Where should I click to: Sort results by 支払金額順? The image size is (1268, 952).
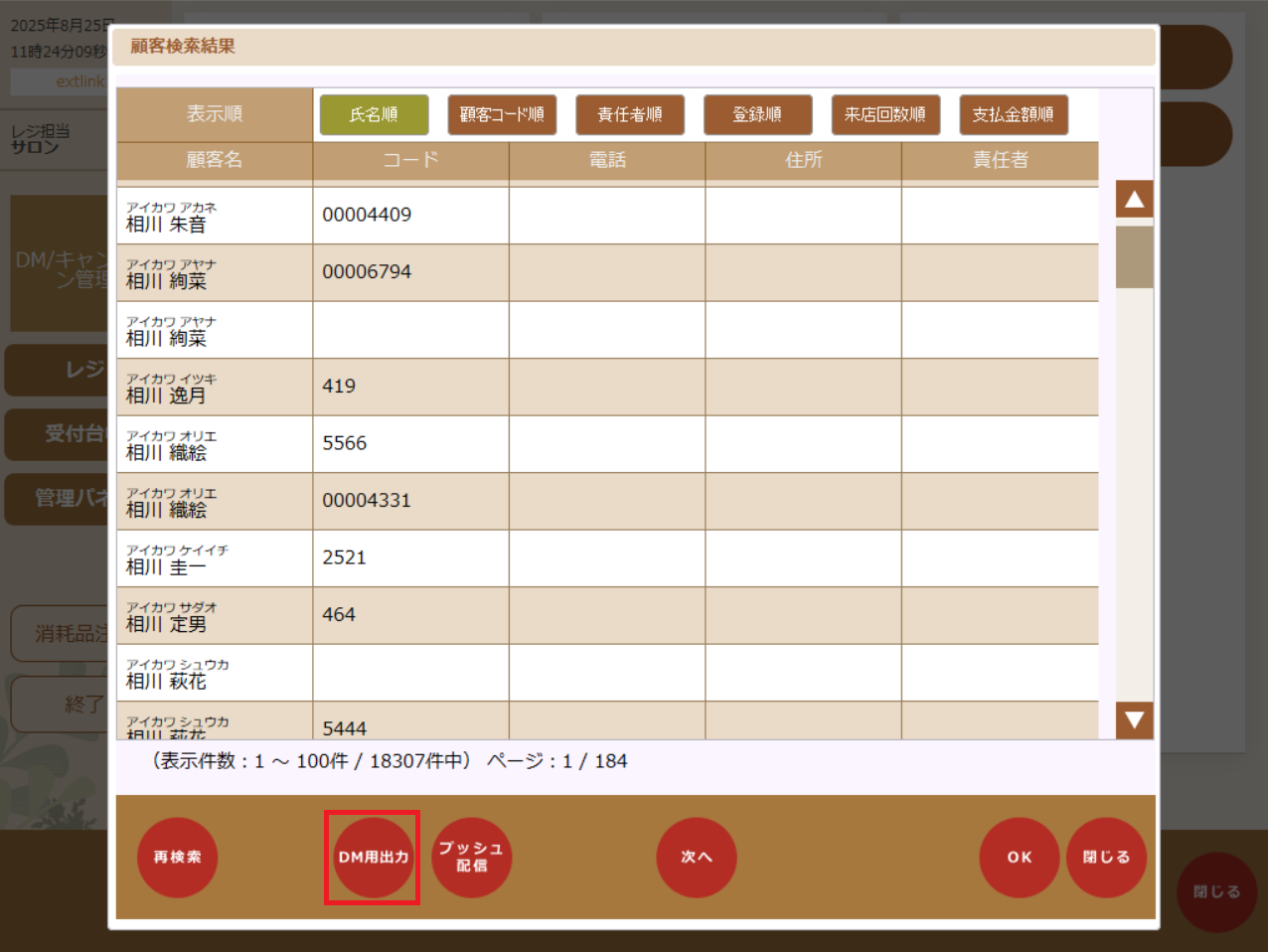(x=1013, y=115)
